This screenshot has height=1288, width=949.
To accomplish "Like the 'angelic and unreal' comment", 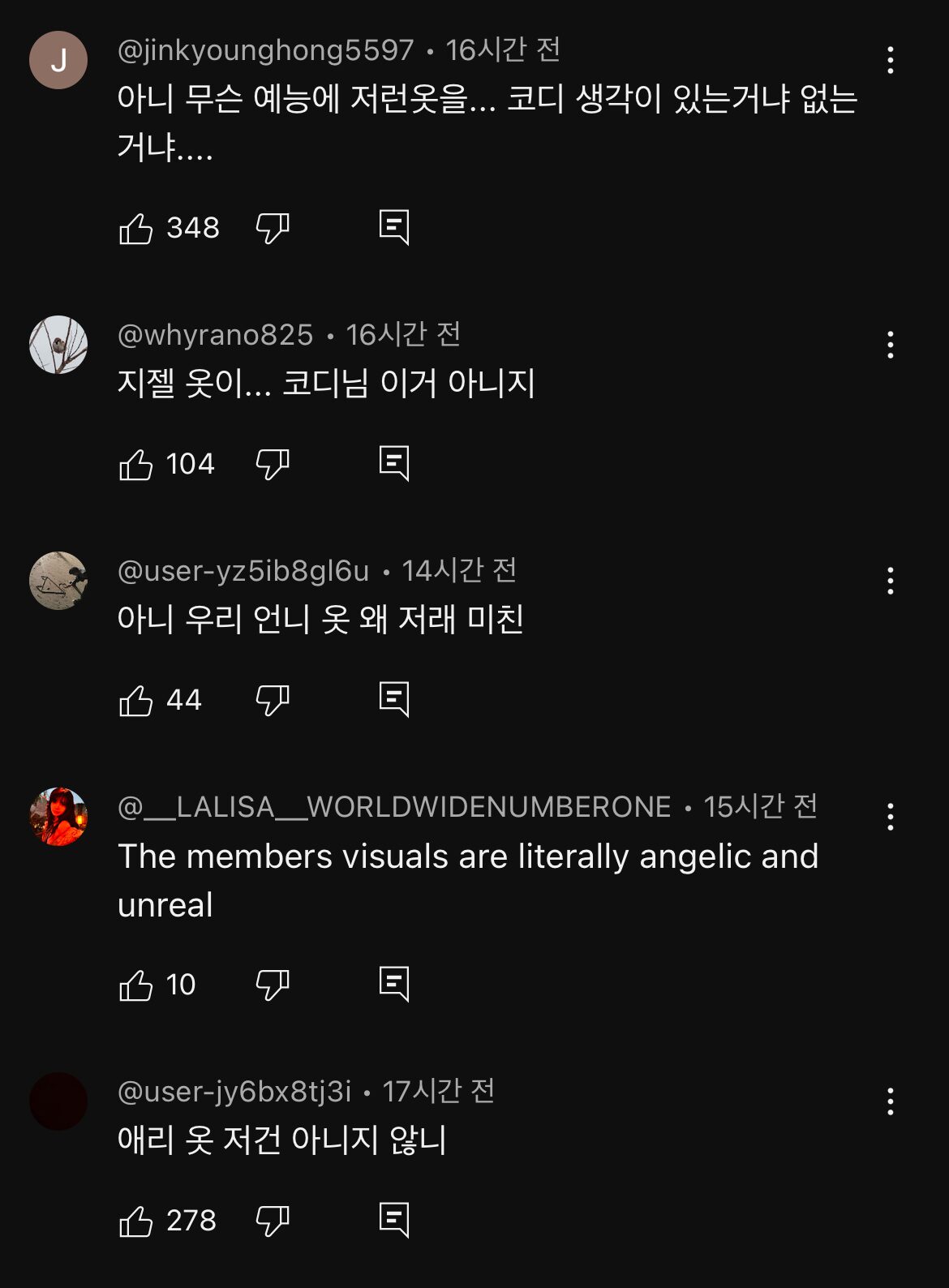I will pos(136,985).
